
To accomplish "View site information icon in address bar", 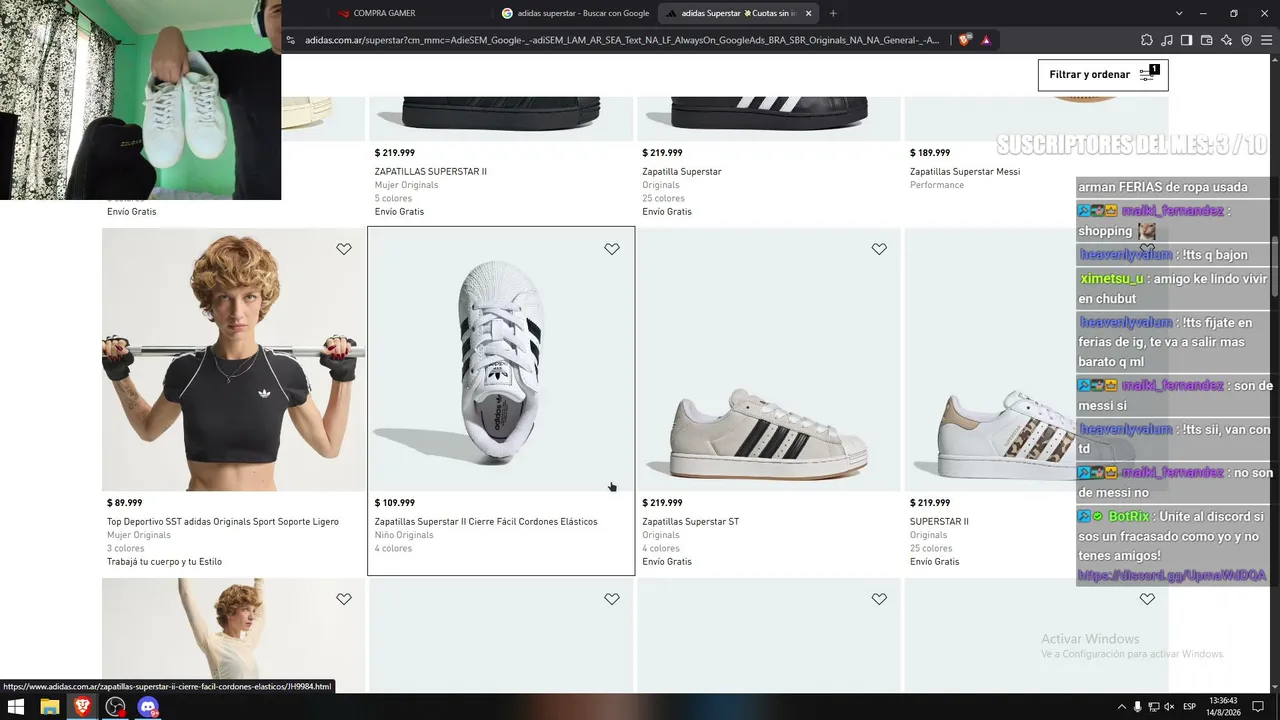I will pyautogui.click(x=291, y=40).
